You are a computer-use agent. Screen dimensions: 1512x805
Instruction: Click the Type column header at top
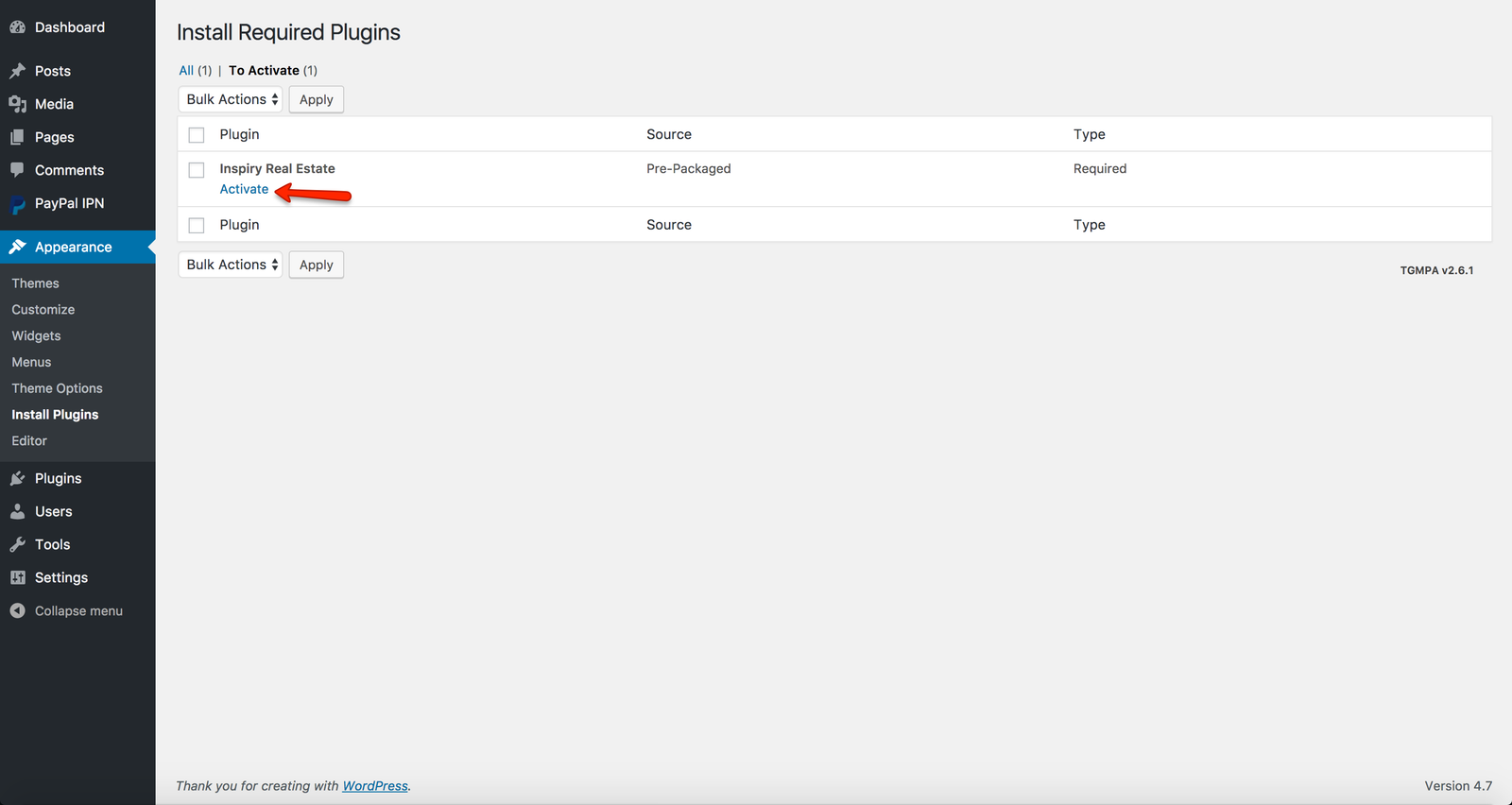pos(1090,134)
